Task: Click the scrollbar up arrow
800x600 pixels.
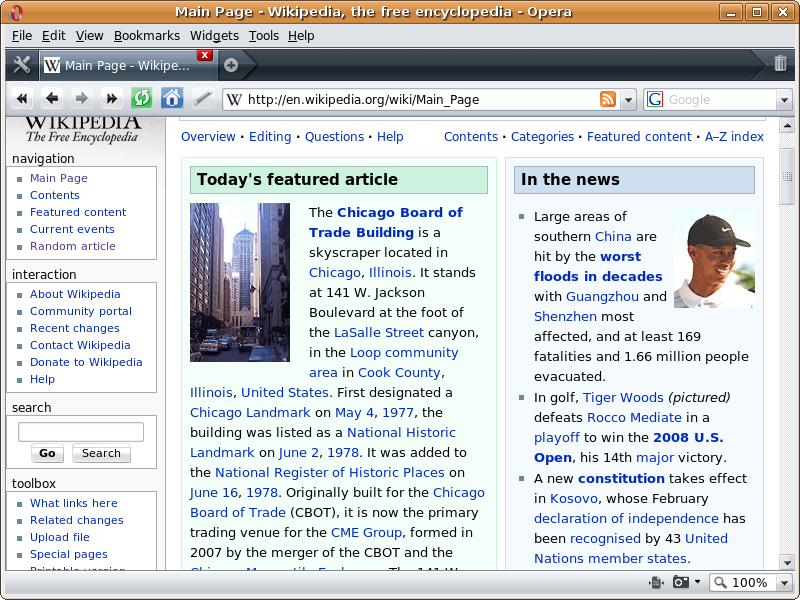Action: pyautogui.click(x=787, y=125)
